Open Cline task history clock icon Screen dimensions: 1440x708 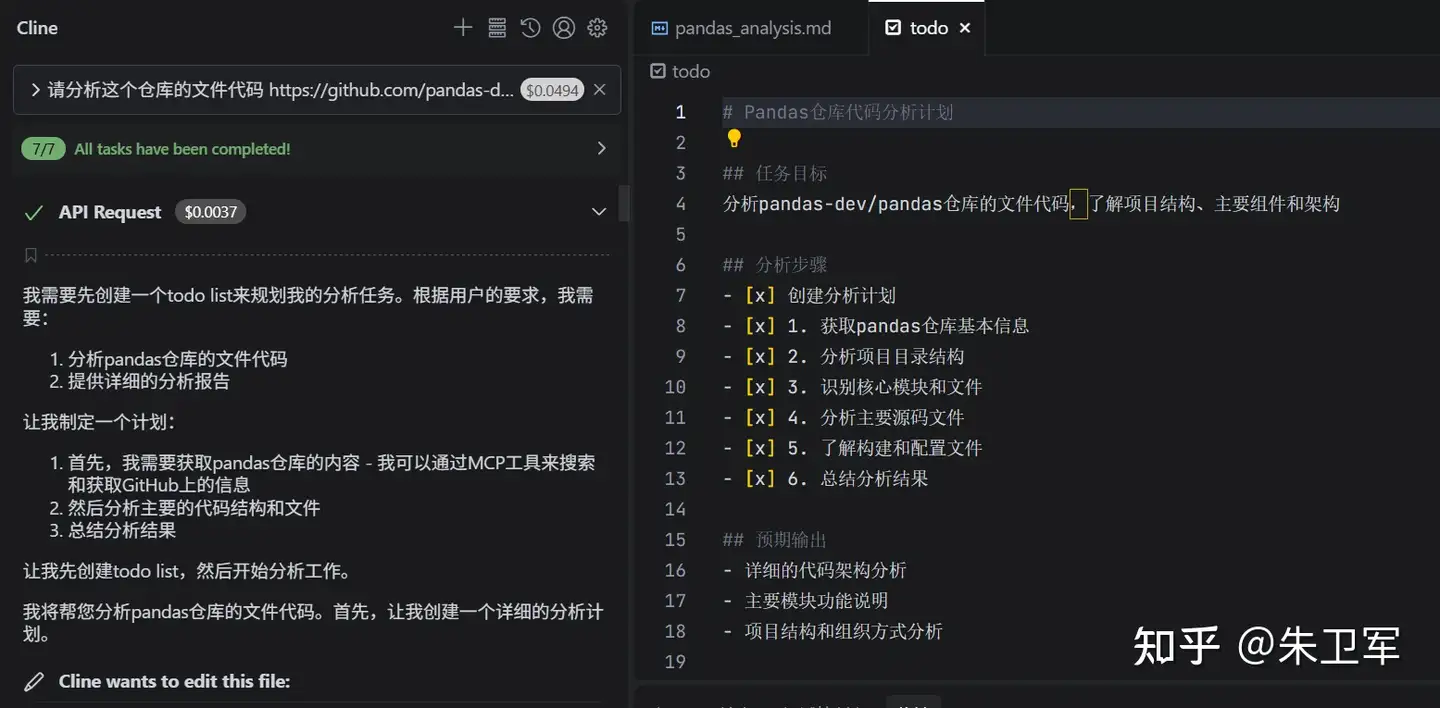coord(531,28)
